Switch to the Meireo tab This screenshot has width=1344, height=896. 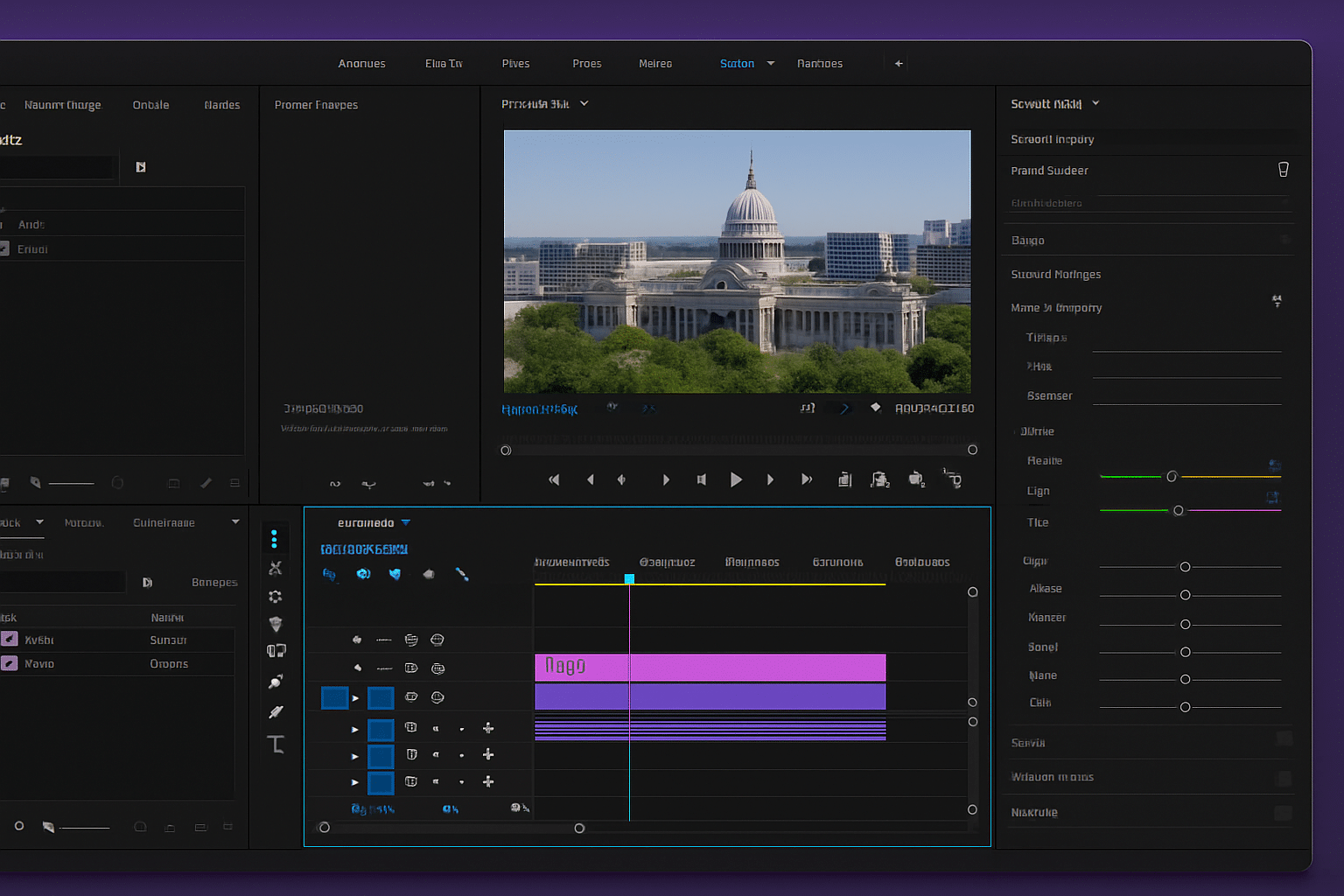click(x=654, y=63)
